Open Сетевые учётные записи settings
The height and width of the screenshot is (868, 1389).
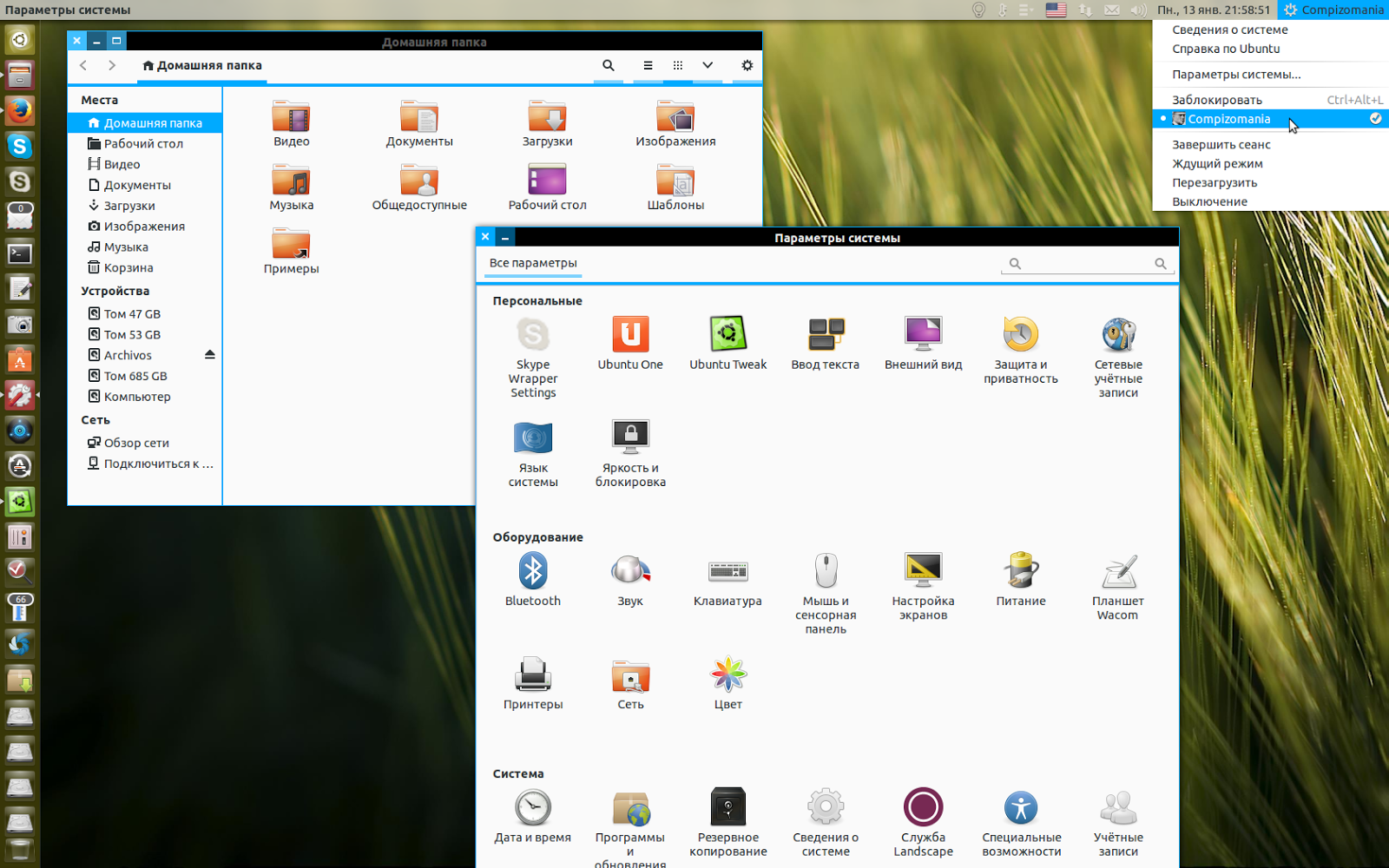[1118, 357]
